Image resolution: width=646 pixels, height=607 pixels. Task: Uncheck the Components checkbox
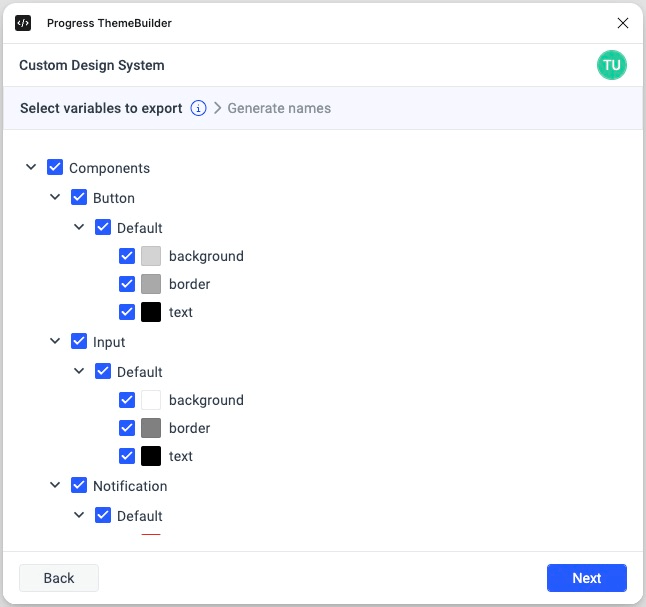55,168
